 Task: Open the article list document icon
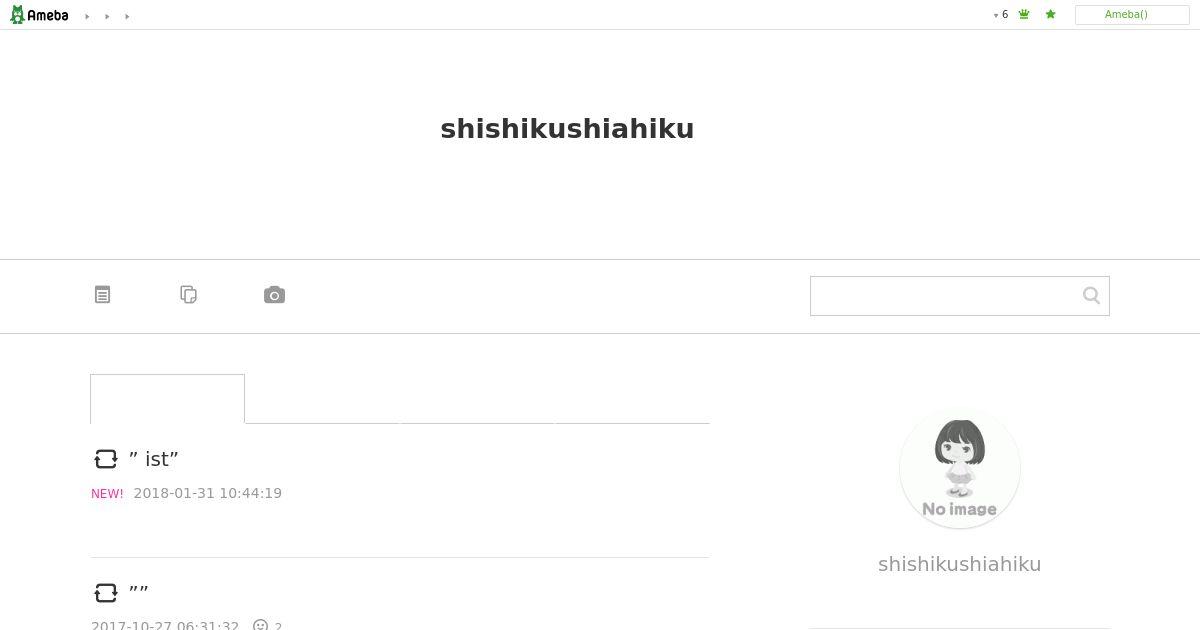(102, 294)
